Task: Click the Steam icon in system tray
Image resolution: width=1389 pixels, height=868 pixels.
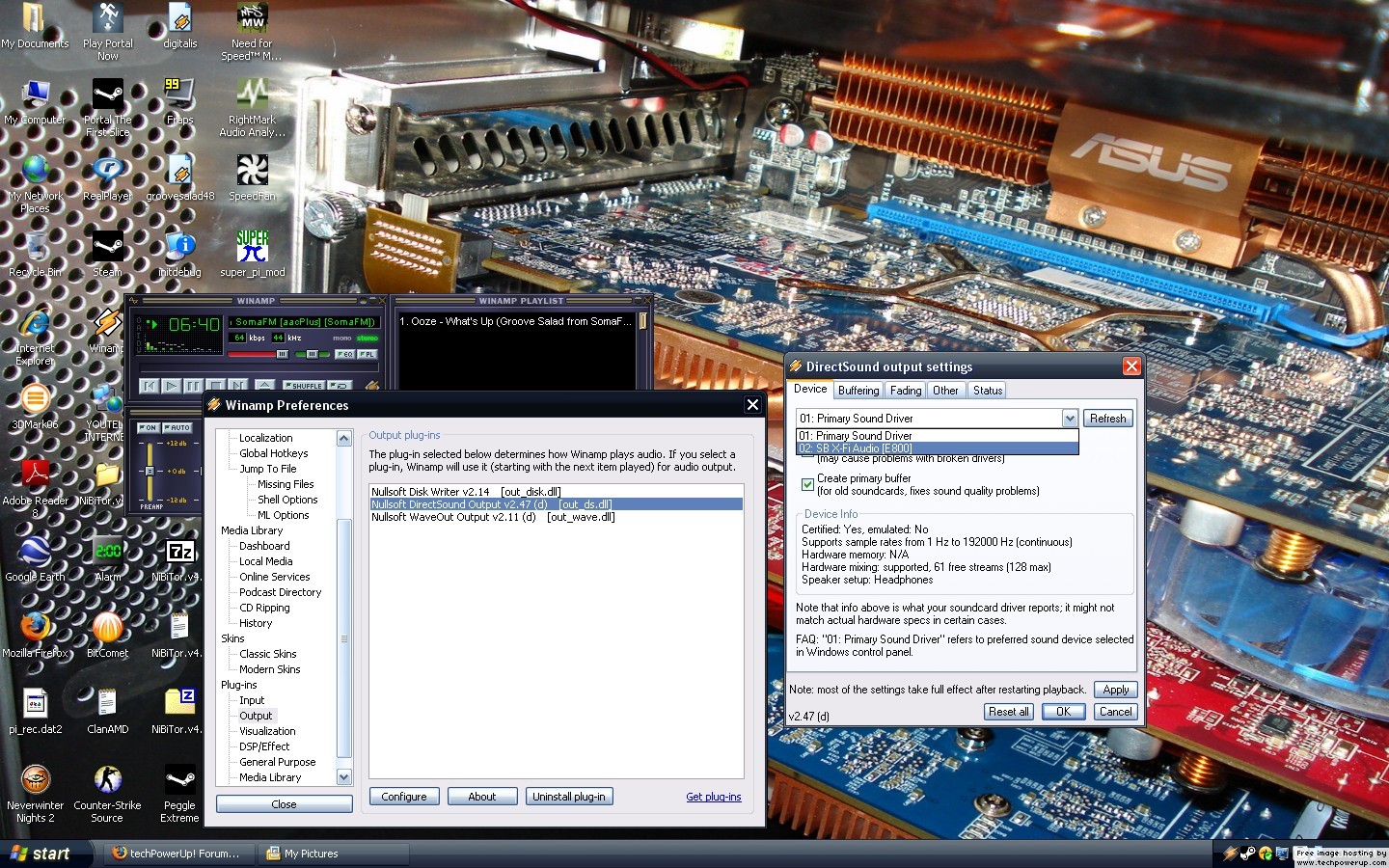Action: 1247,854
